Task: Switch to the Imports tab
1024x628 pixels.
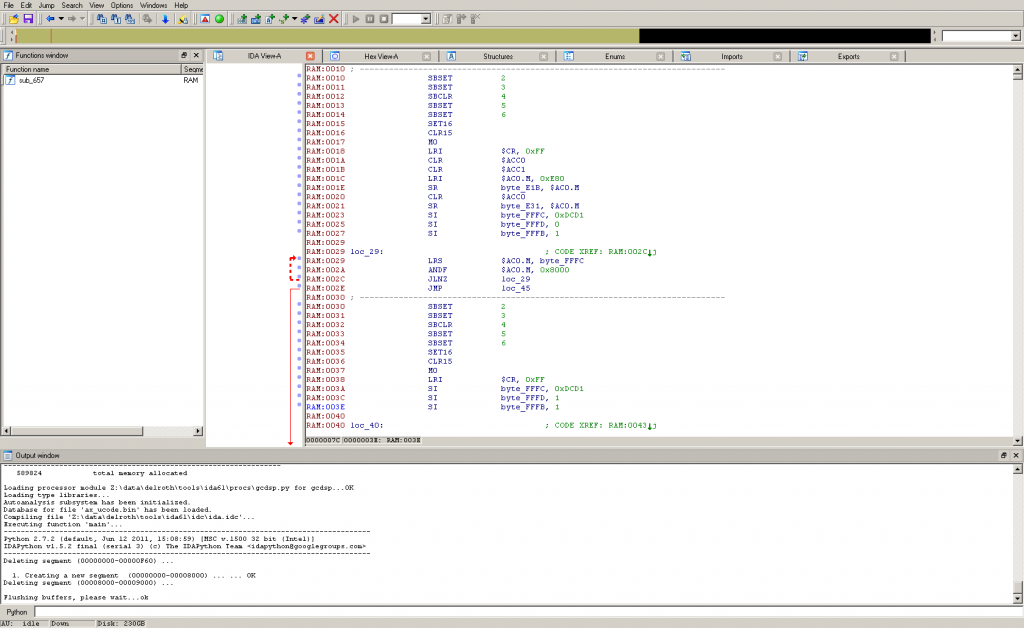Action: [x=731, y=56]
